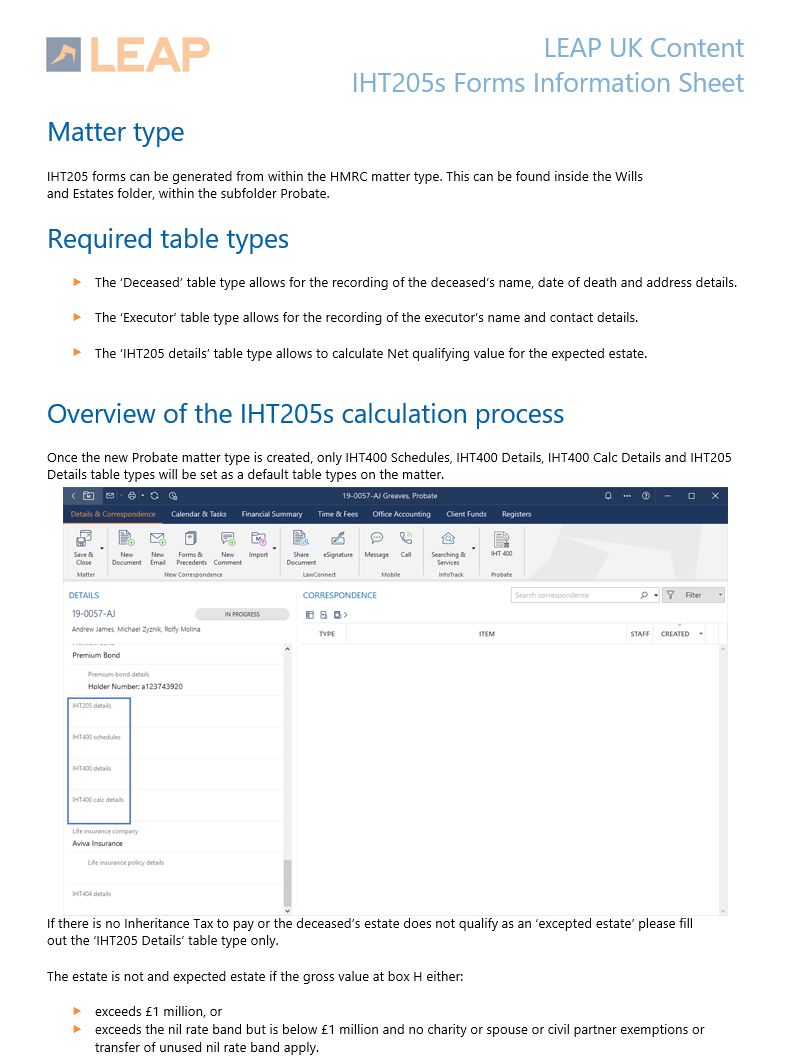The width and height of the screenshot is (791, 1061).
Task: Click the New Email ribbon icon
Action: 158,541
